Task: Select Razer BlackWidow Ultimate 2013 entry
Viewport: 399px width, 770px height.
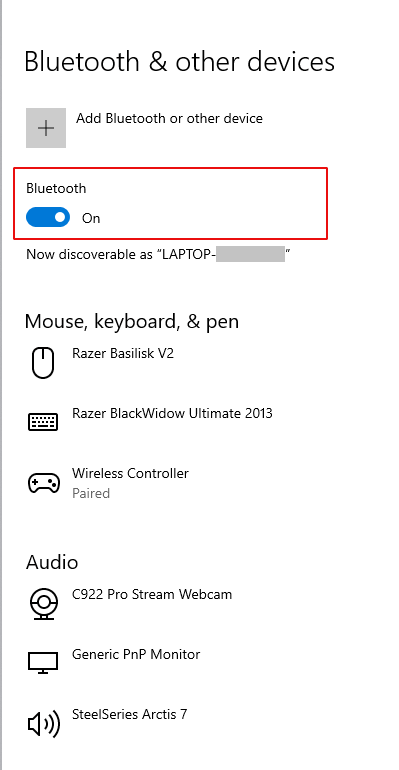Action: [172, 413]
